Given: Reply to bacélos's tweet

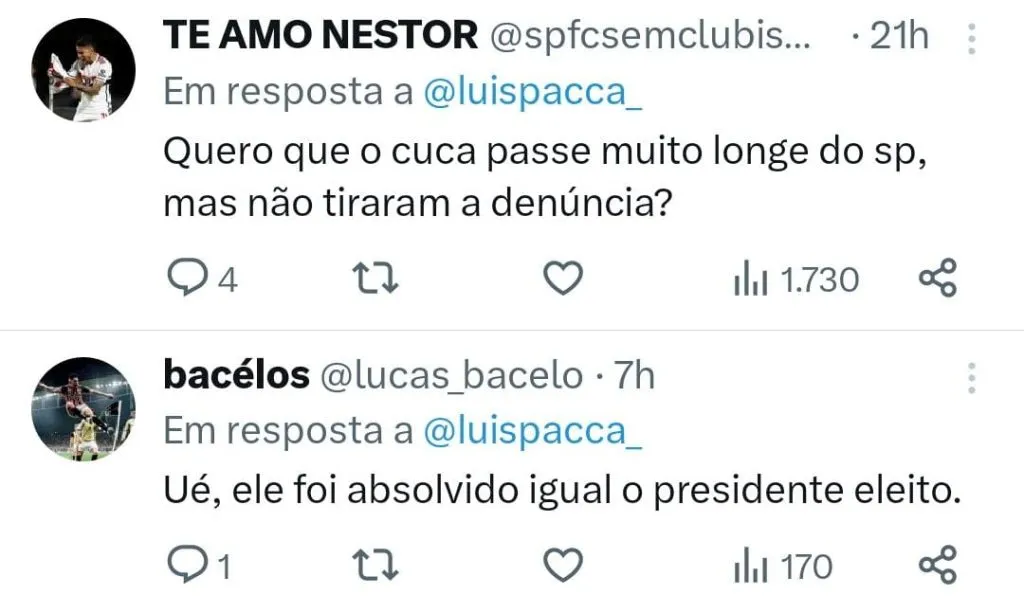Looking at the screenshot, I should pos(183,567).
